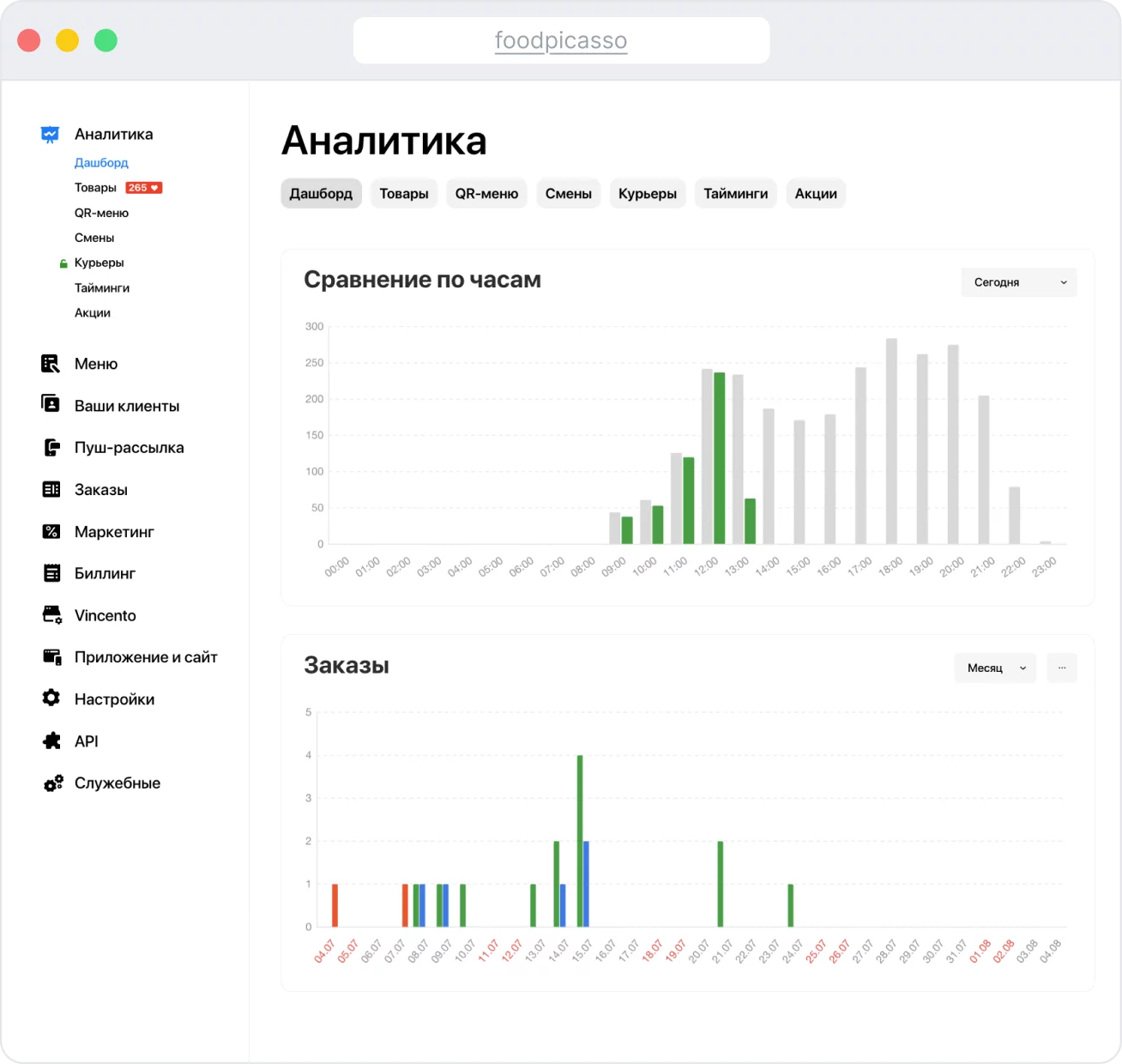Click the Заказы list icon
The height and width of the screenshot is (1064, 1122).
pyautogui.click(x=51, y=489)
